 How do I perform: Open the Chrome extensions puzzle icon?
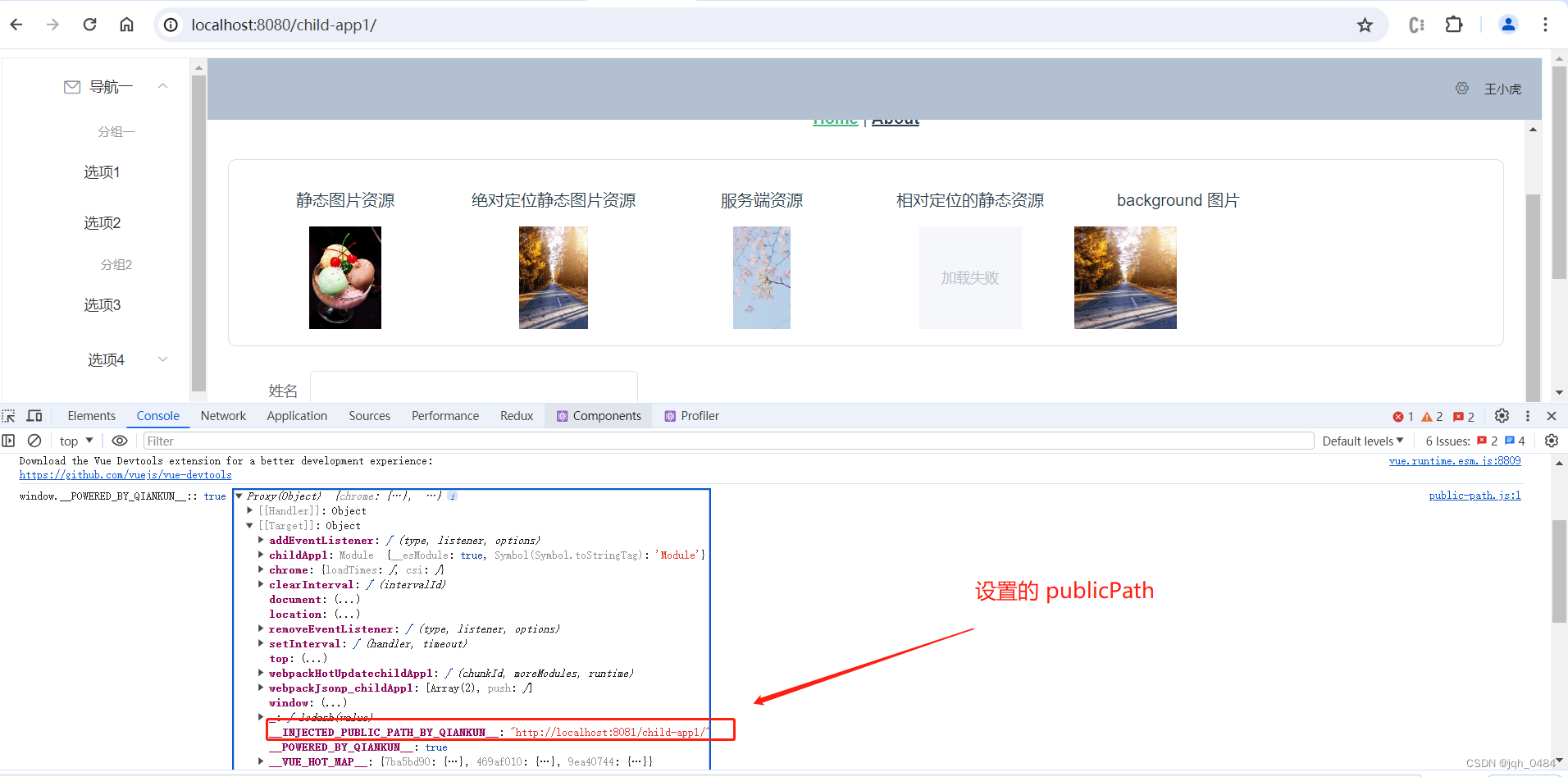[x=1454, y=25]
